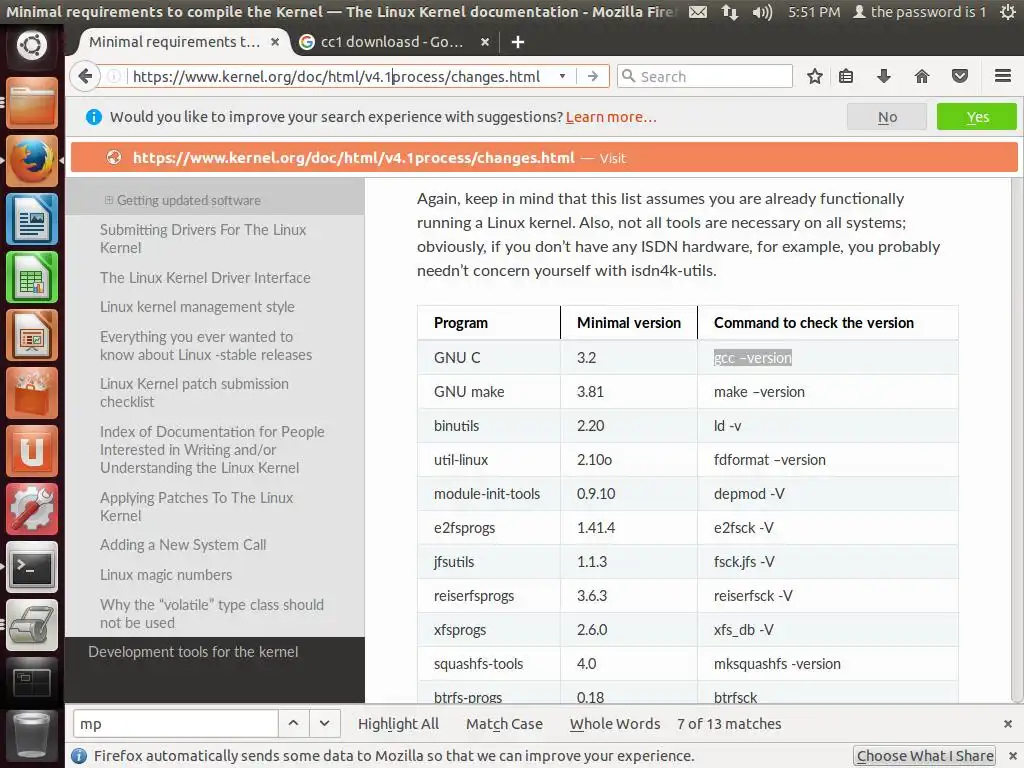The width and height of the screenshot is (1024, 768).
Task: Open 'Development tools for the kernel'
Action: tap(193, 652)
